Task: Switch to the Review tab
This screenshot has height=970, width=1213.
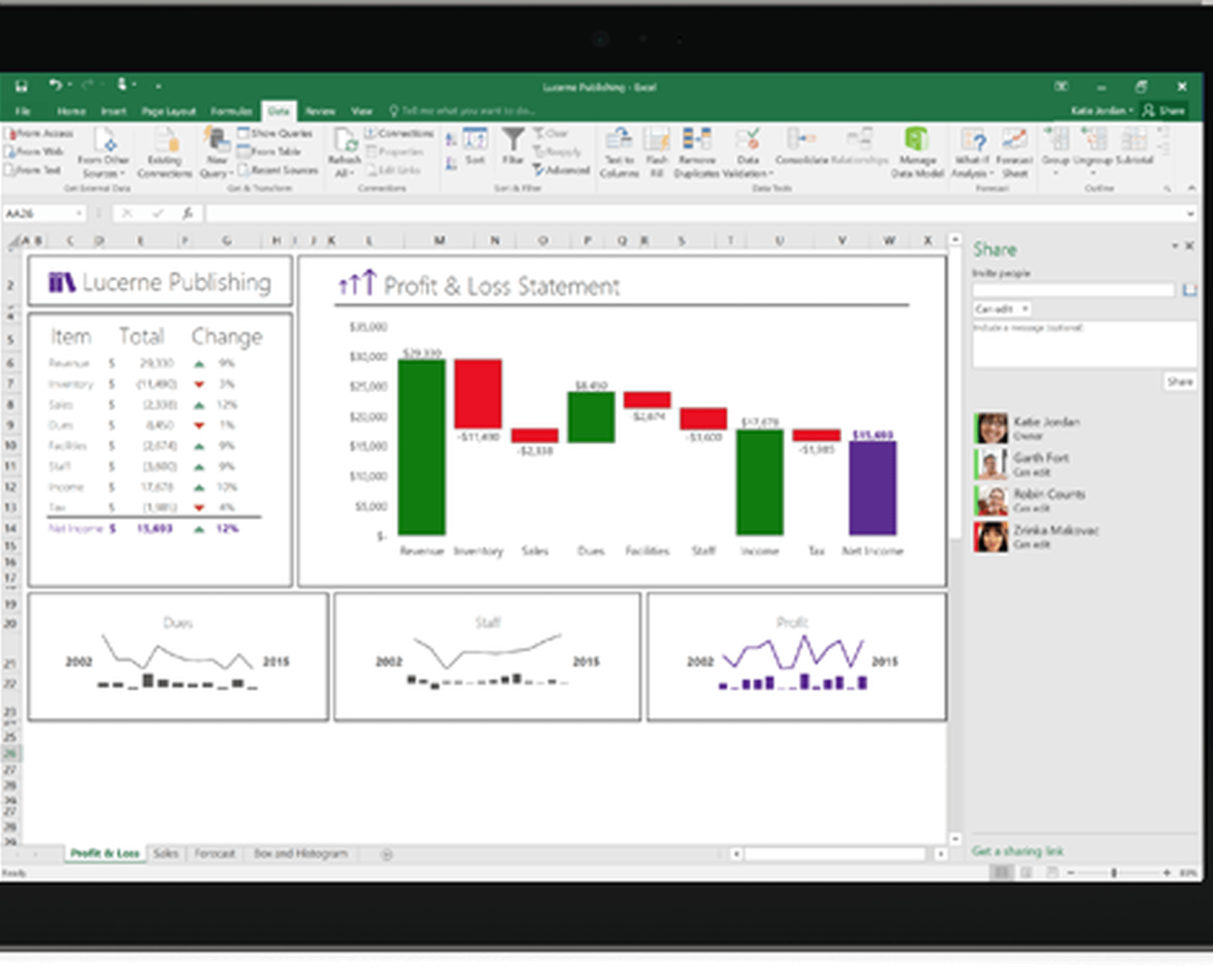Action: [320, 111]
